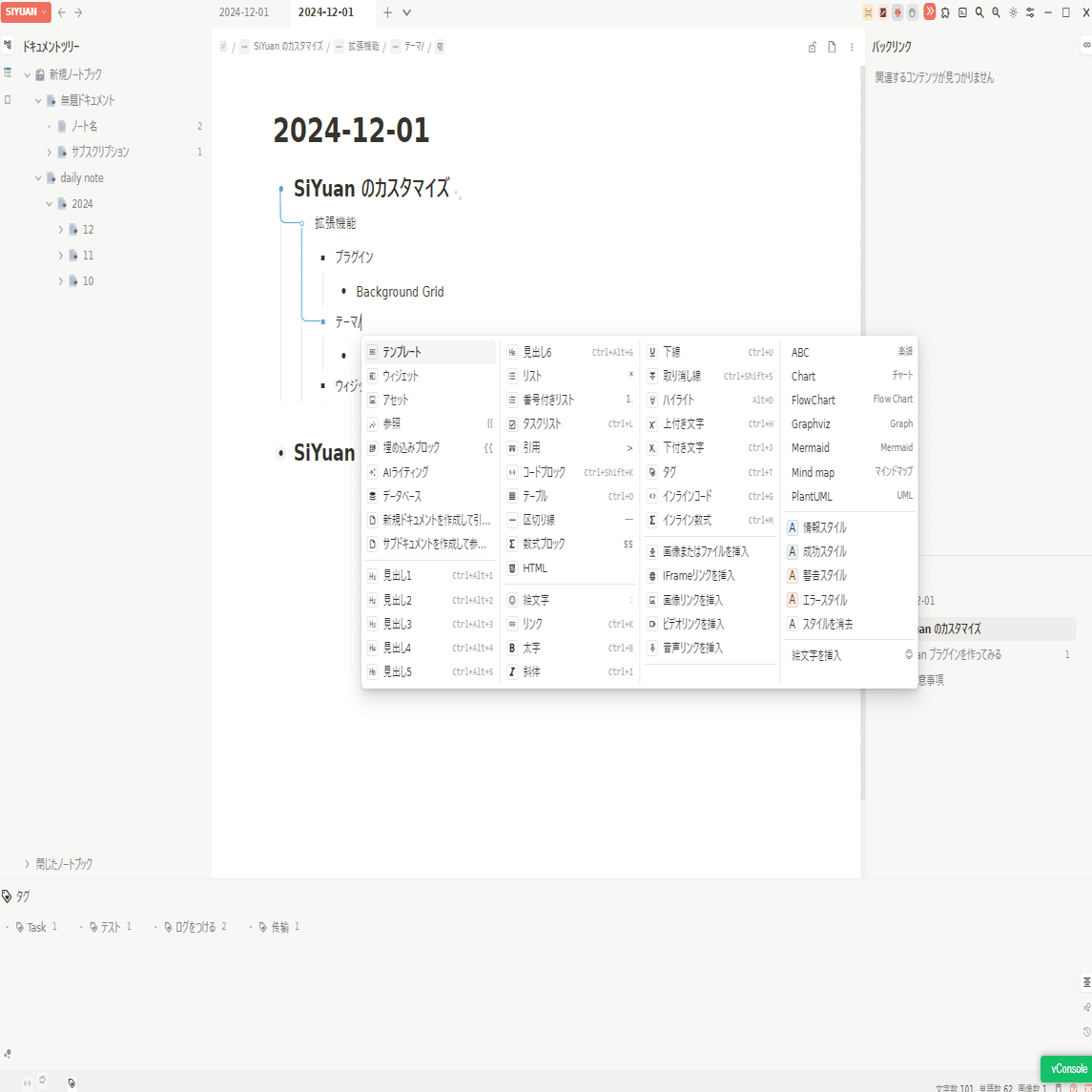Click the gray strawberry plugin icon
1092x1092 pixels.
click(x=913, y=12)
